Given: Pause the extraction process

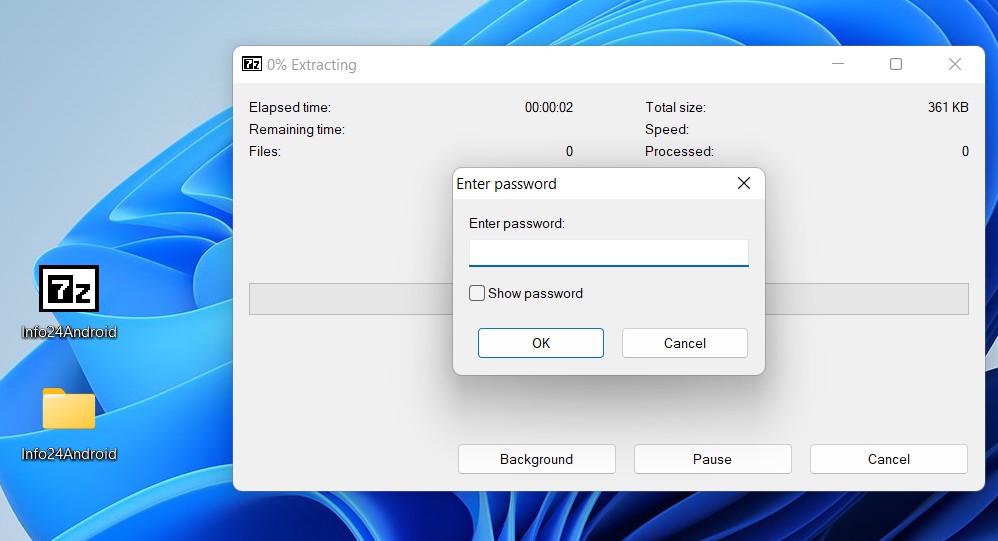Looking at the screenshot, I should 712,459.
